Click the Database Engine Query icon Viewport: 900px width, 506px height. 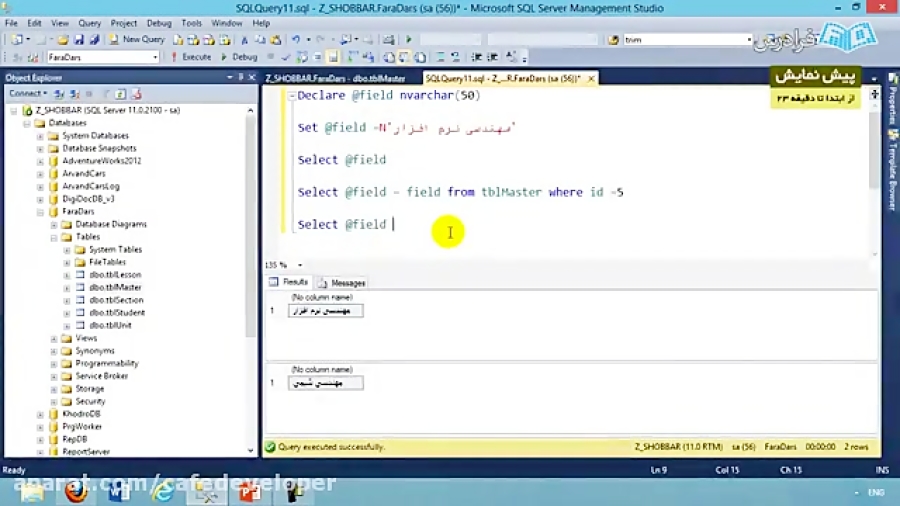tap(178, 40)
